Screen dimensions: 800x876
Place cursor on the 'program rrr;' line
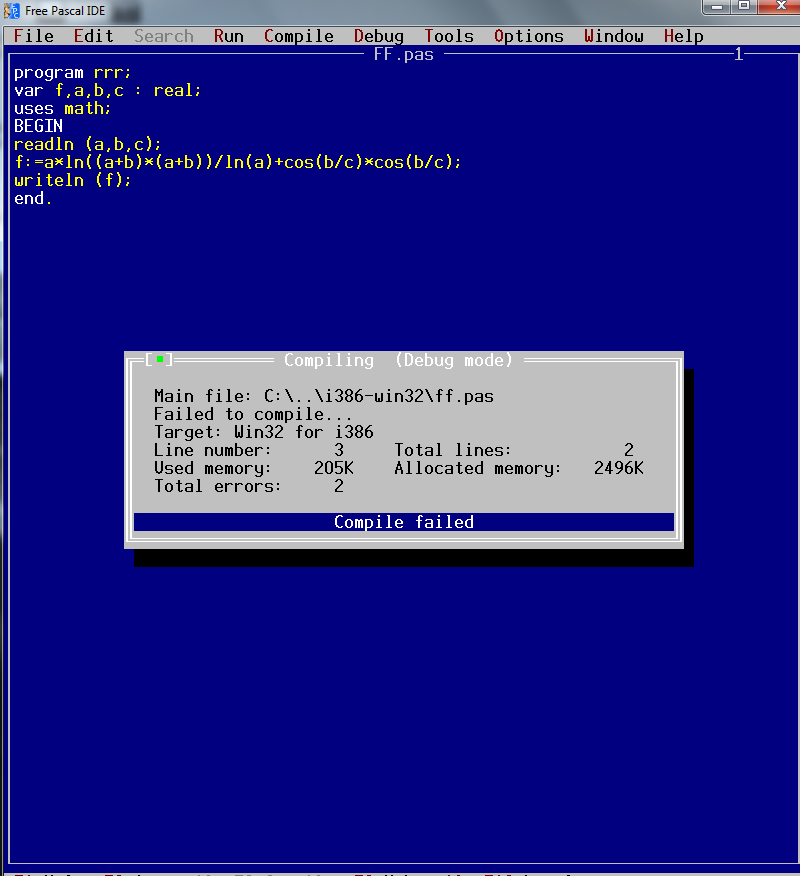(73, 72)
